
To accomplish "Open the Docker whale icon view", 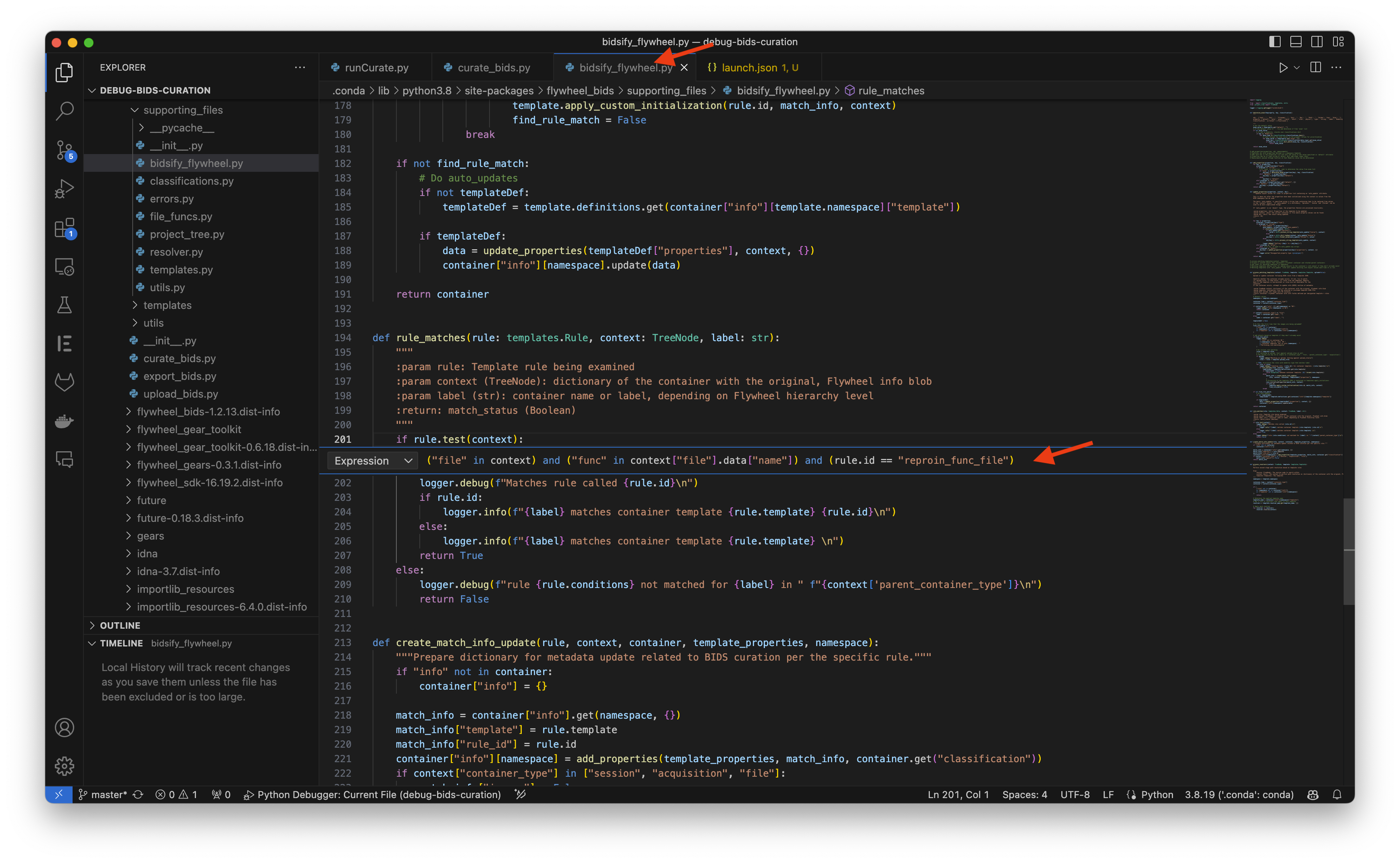I will [x=65, y=421].
